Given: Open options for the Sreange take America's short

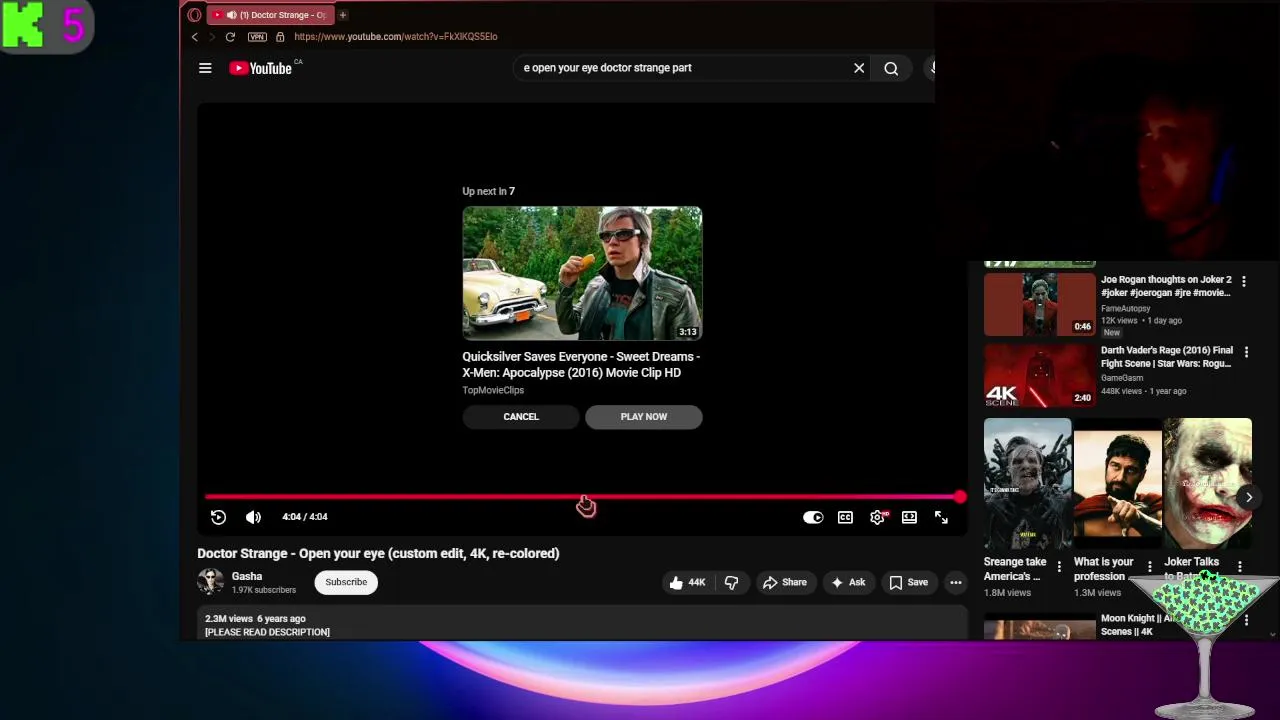Looking at the screenshot, I should [x=1059, y=567].
